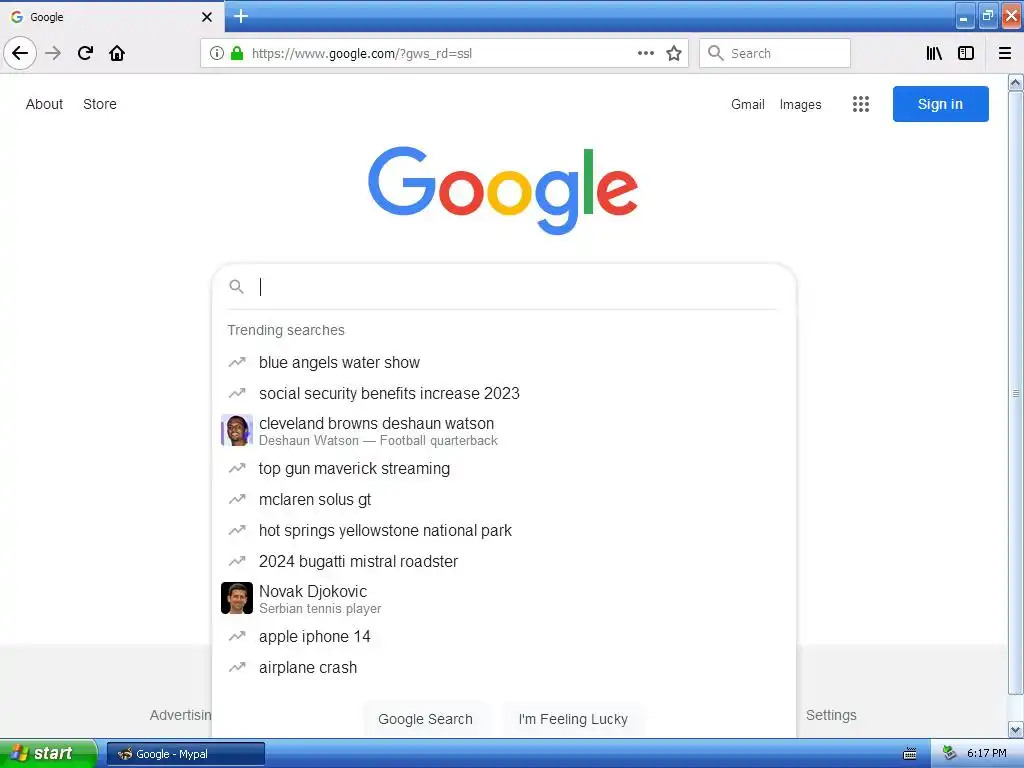Image resolution: width=1024 pixels, height=768 pixels.
Task: Open the About link
Action: coord(44,104)
